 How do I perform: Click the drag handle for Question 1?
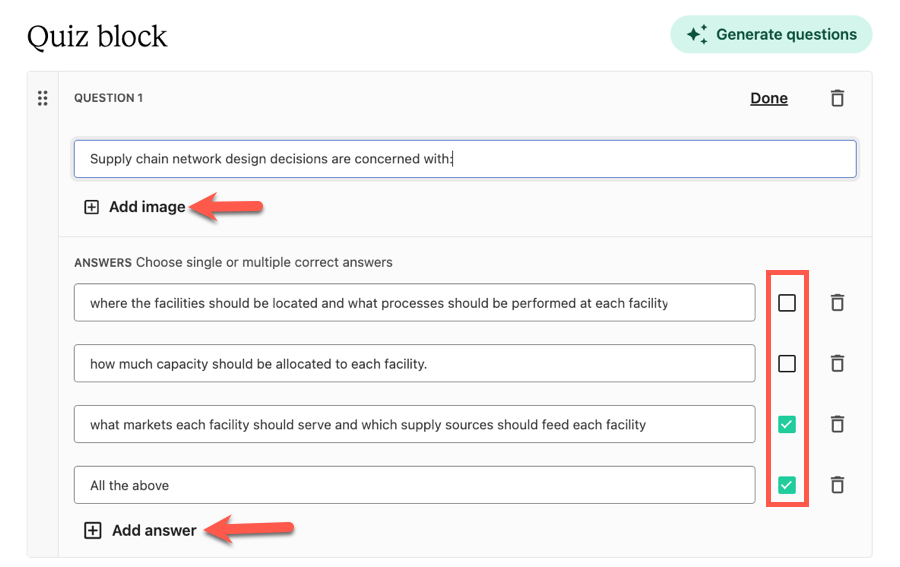pyautogui.click(x=42, y=98)
